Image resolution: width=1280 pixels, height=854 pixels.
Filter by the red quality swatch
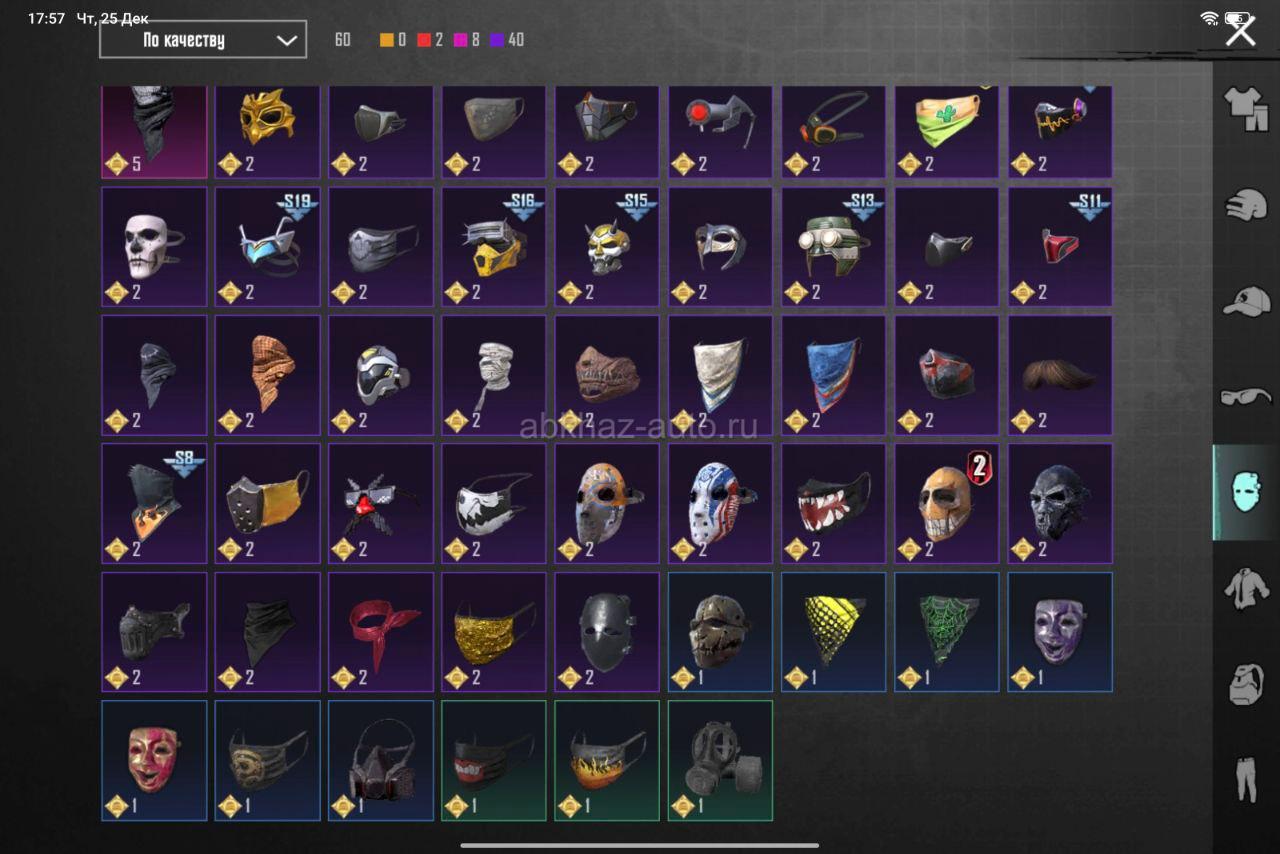pyautogui.click(x=424, y=40)
